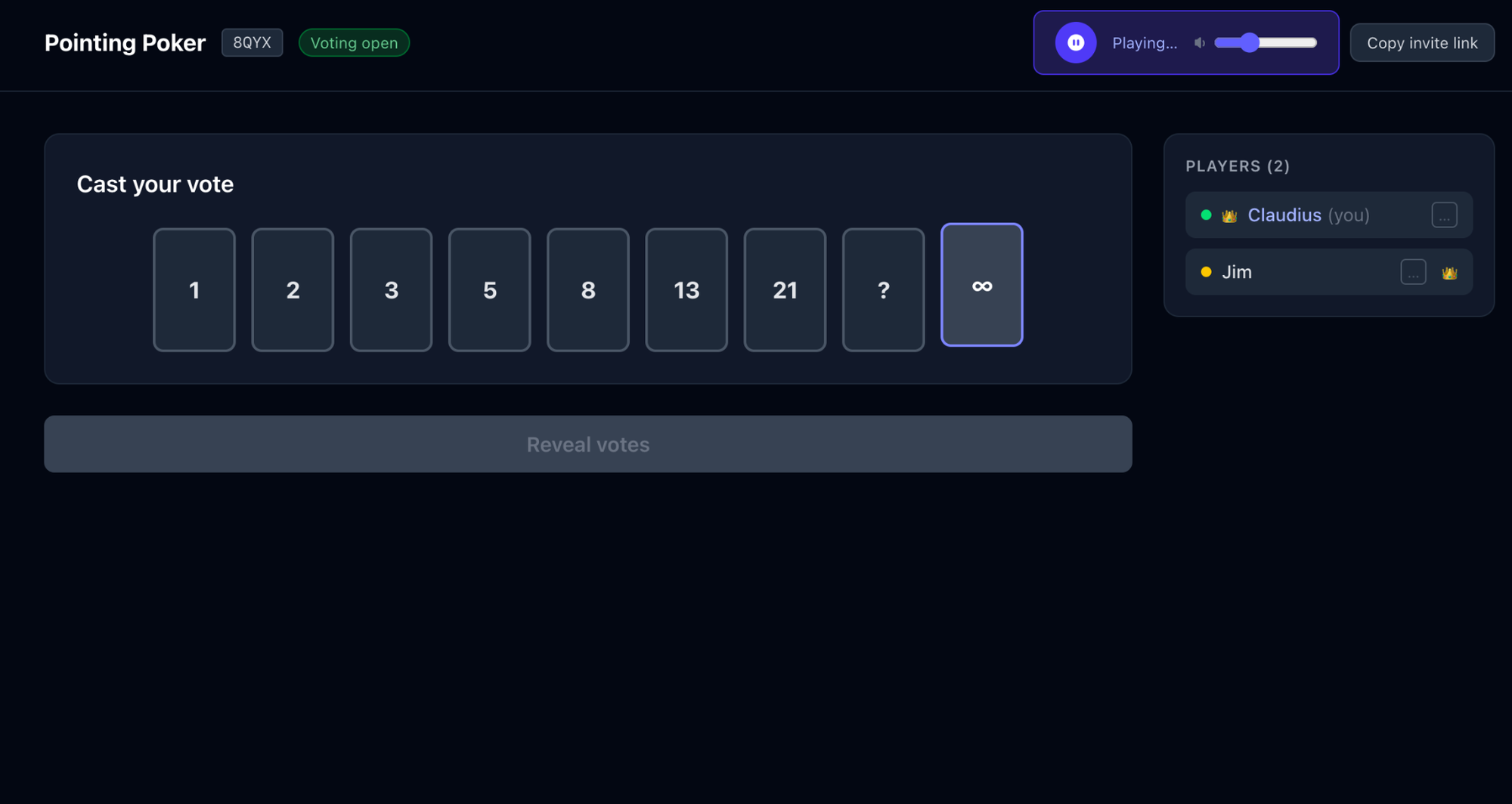Vote with the 1 card
The image size is (1512, 804).
(194, 290)
